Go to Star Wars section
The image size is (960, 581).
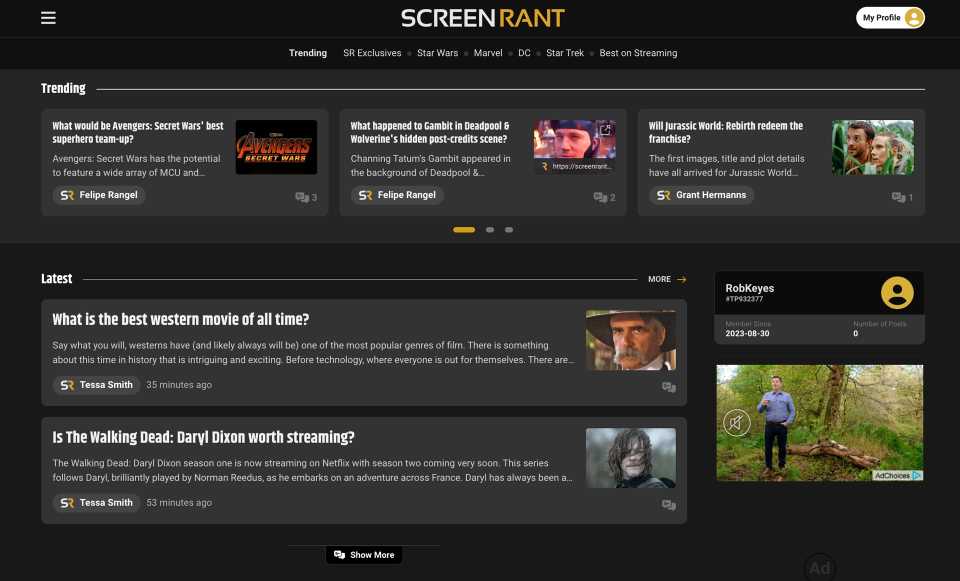[x=437, y=53]
